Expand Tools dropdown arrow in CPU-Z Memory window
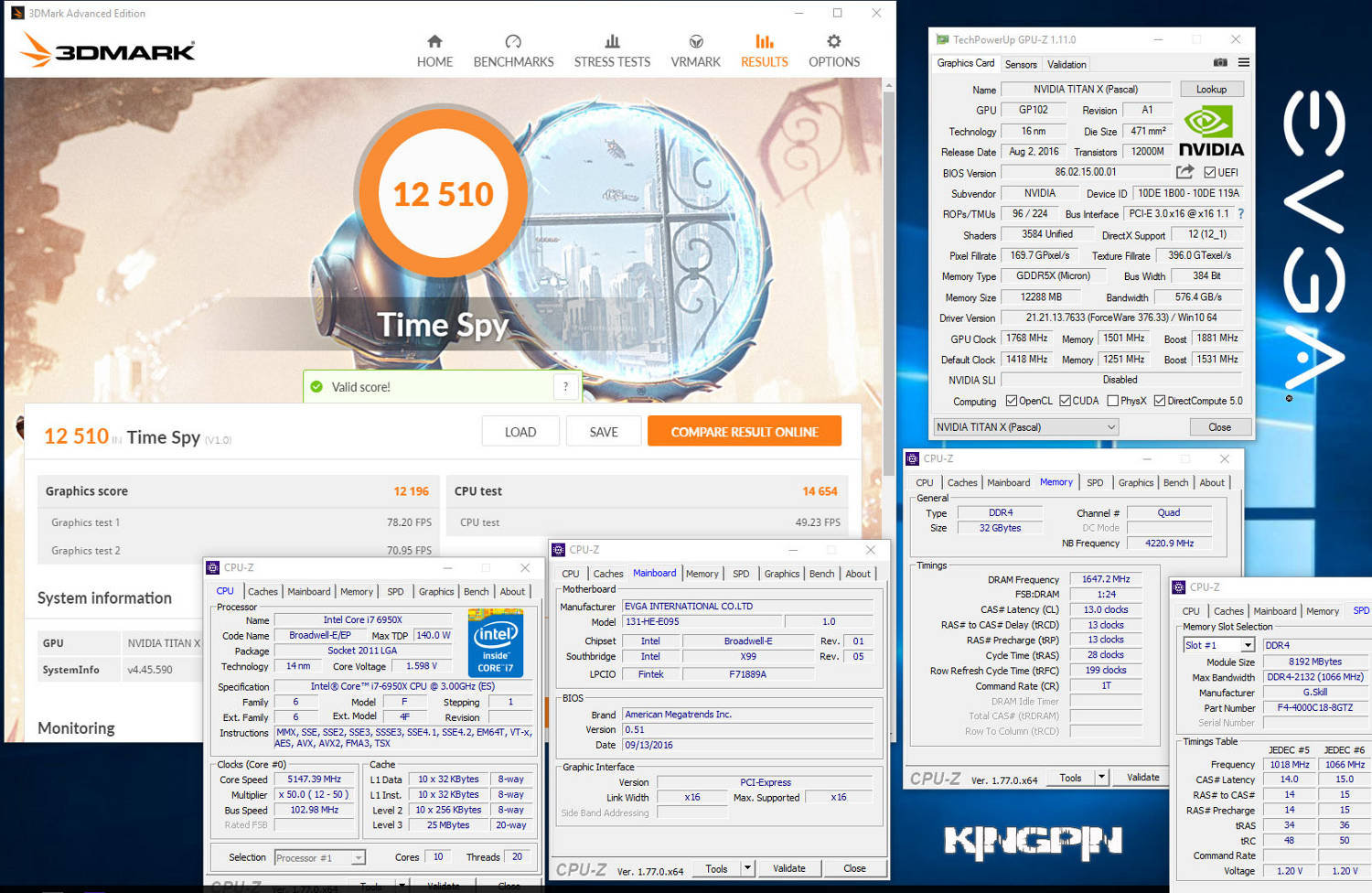The height and width of the screenshot is (893, 1372). (1101, 778)
